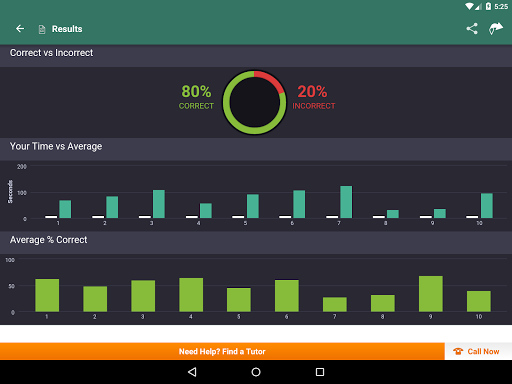Tap the back arrow in header
512x384 pixels.
point(20,29)
